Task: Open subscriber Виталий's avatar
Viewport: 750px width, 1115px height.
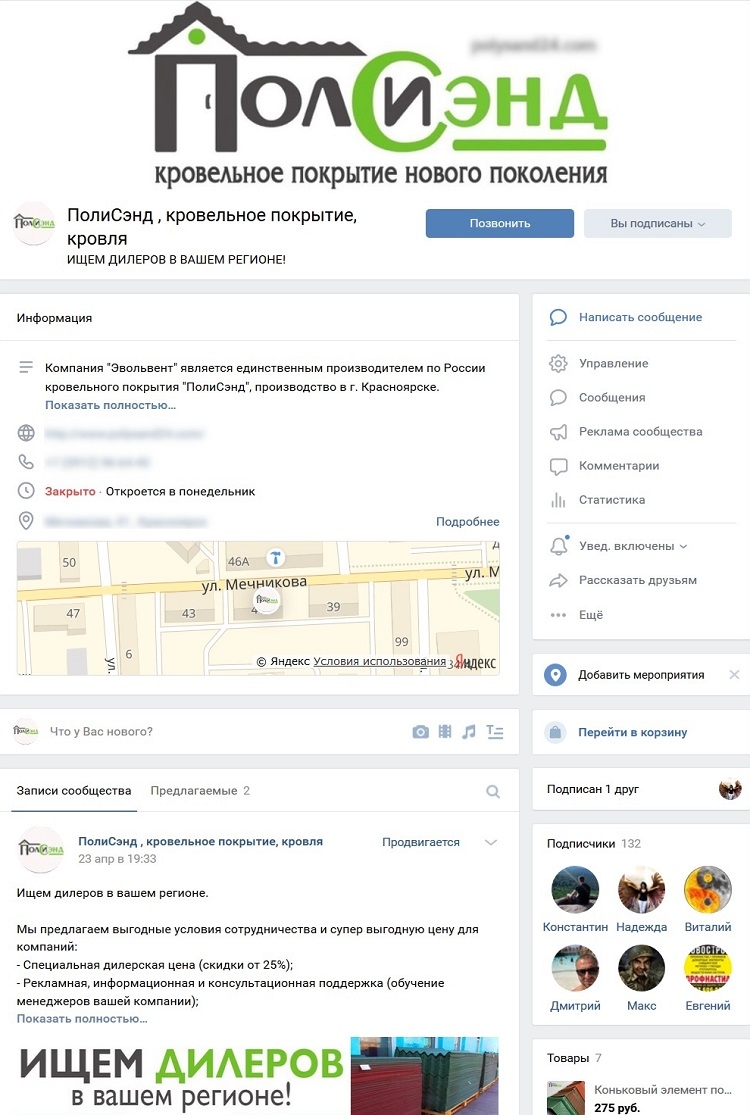Action: tap(707, 890)
